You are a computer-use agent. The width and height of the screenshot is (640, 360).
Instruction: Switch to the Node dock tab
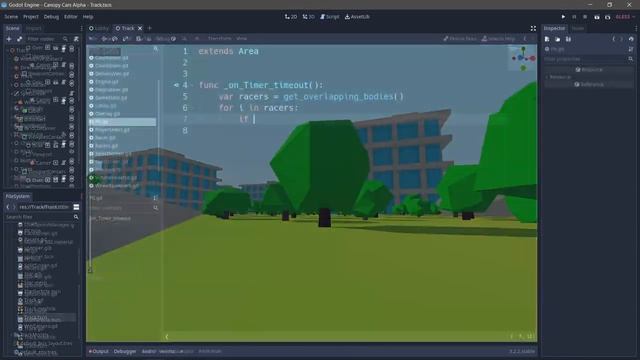pyautogui.click(x=578, y=28)
